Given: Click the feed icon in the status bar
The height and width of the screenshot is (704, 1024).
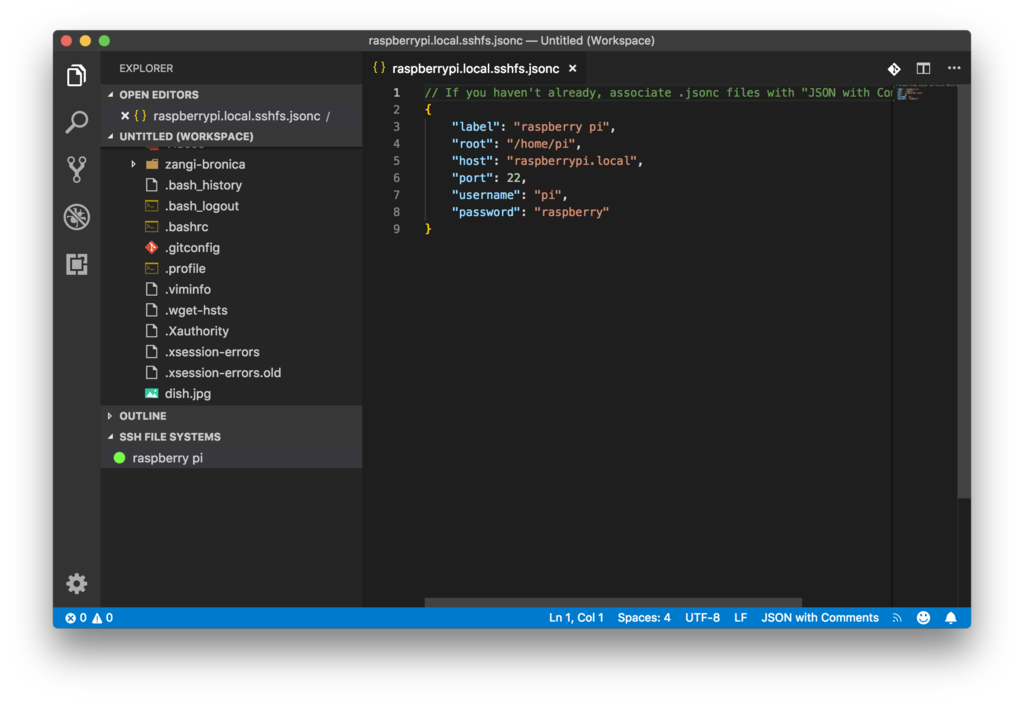Looking at the screenshot, I should point(897,618).
